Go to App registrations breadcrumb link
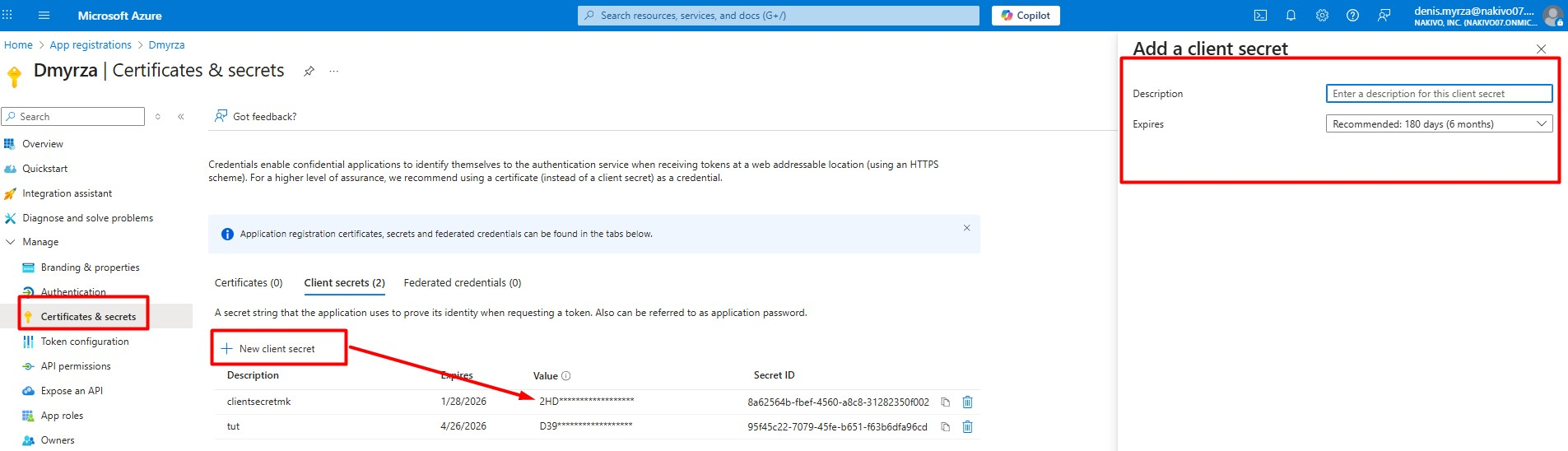1568x451 pixels. (x=91, y=45)
